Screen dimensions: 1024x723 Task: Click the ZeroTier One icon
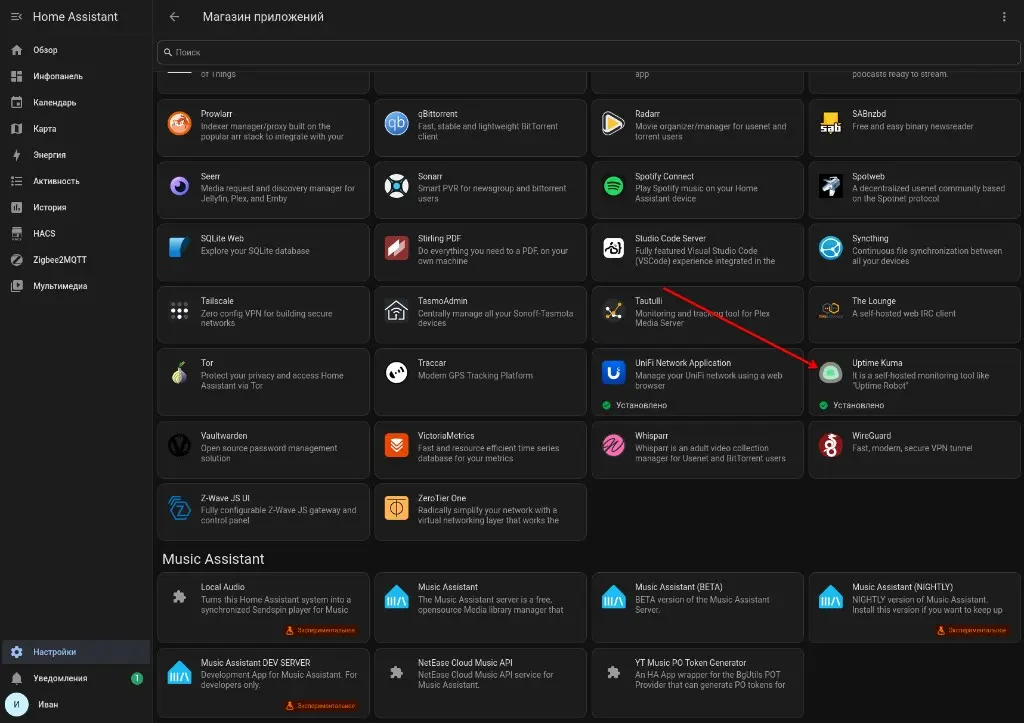coord(396,508)
